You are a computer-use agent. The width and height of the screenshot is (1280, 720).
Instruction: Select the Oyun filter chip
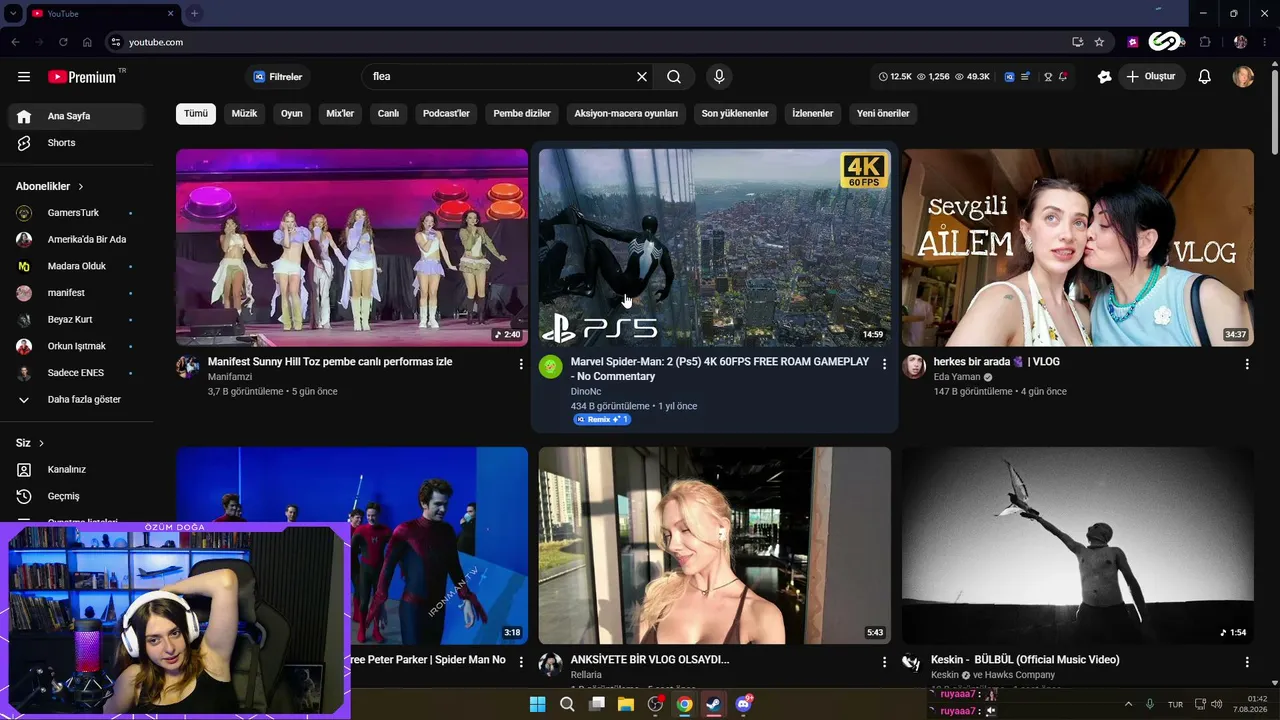pyautogui.click(x=292, y=114)
